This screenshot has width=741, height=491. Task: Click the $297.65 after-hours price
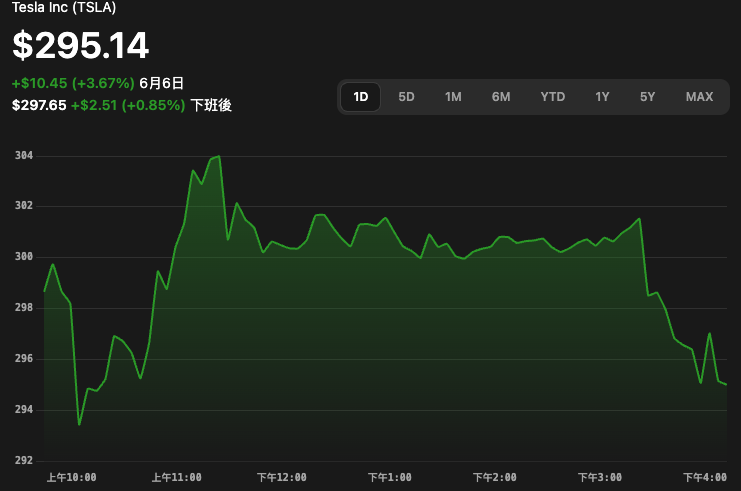pos(39,105)
